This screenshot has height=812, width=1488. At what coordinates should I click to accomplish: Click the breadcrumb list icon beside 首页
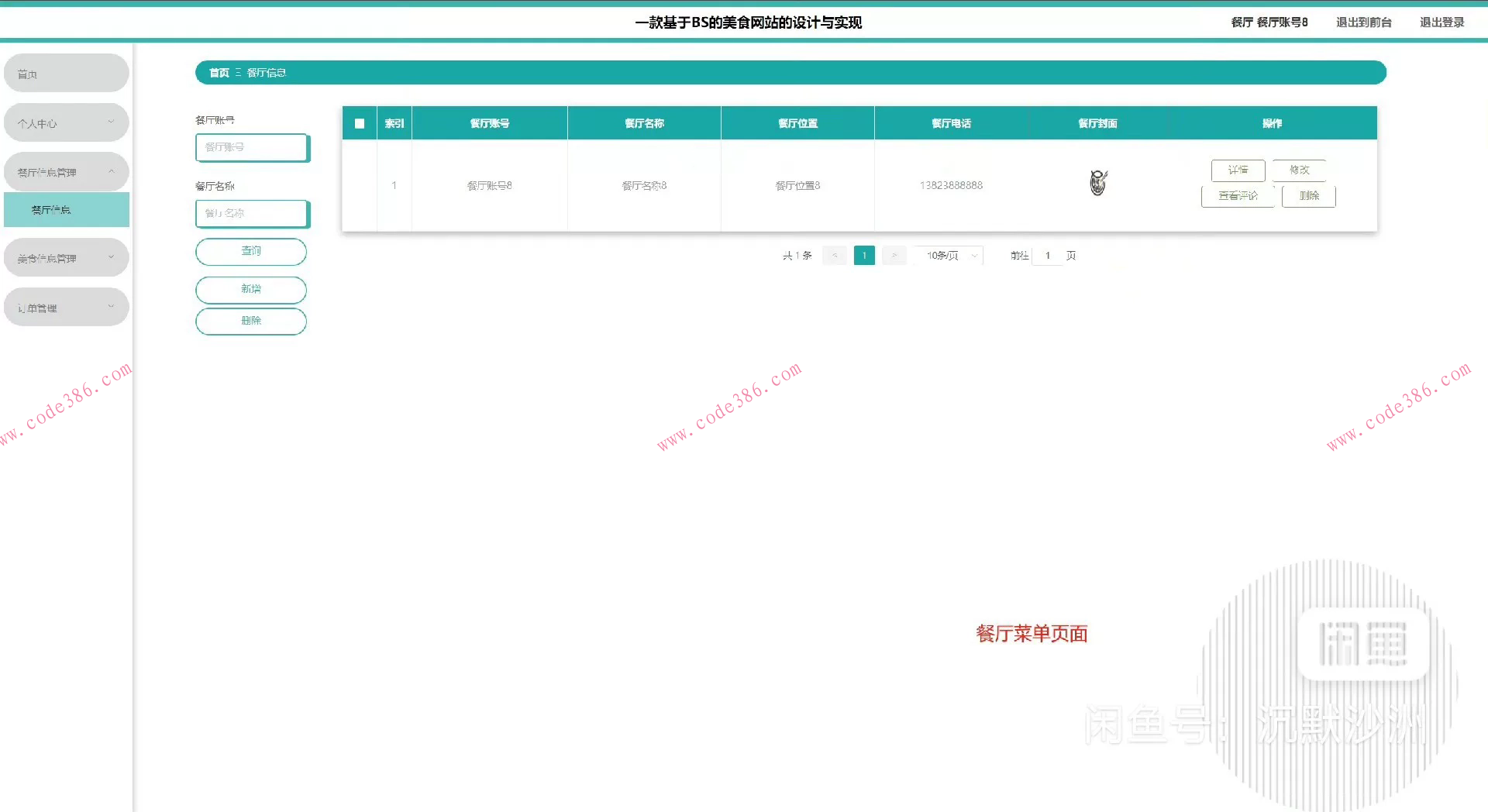239,72
